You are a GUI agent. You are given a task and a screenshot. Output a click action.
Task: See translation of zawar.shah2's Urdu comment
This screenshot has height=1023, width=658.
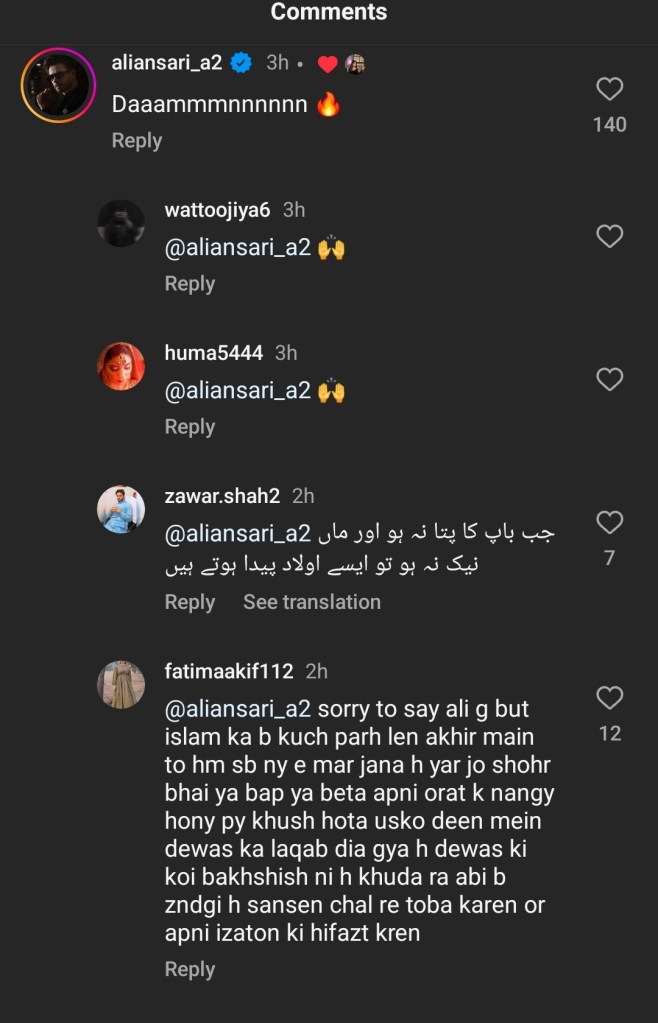click(x=312, y=602)
